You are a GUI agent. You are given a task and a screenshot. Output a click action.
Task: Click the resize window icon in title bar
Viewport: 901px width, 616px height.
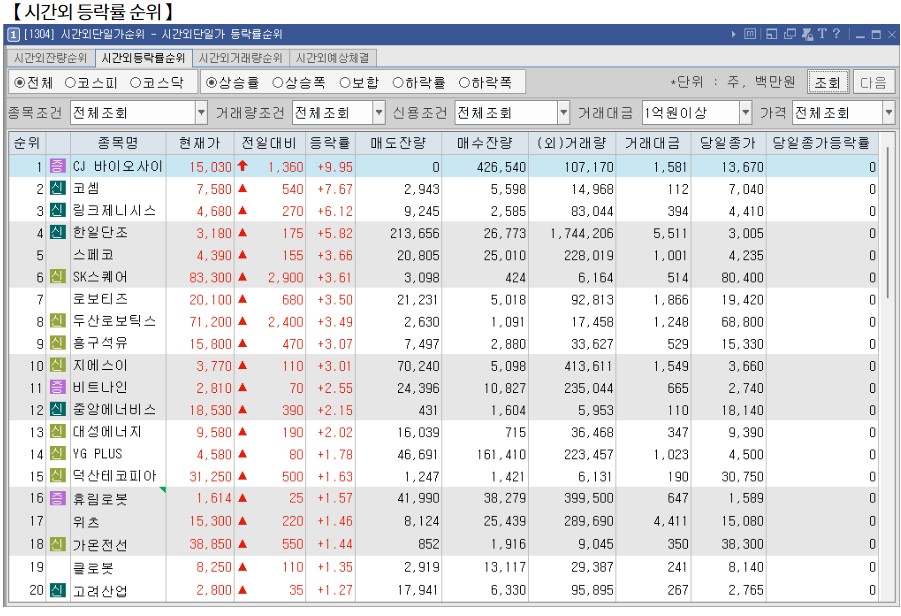point(770,33)
